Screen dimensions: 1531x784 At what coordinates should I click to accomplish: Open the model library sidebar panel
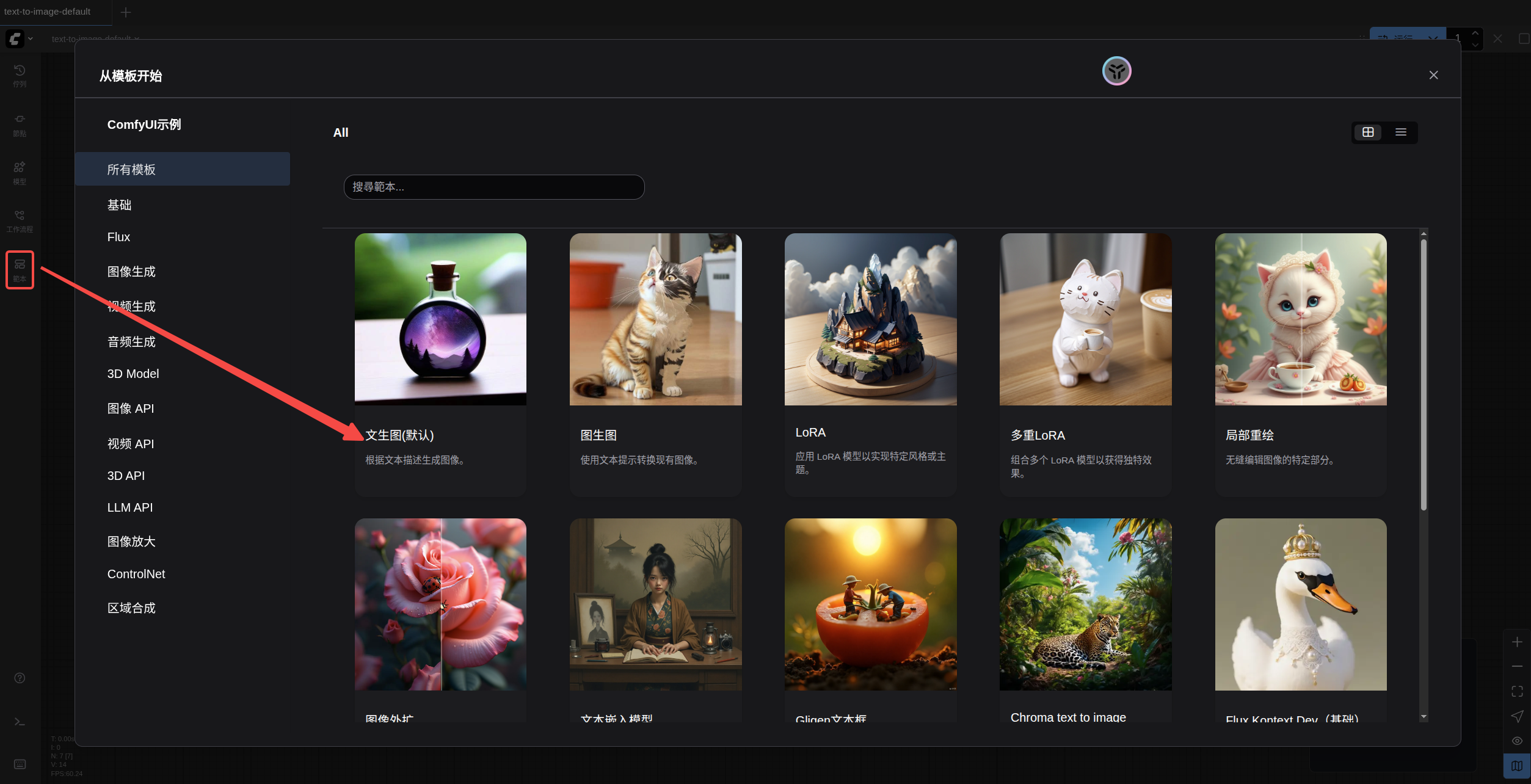(x=20, y=173)
